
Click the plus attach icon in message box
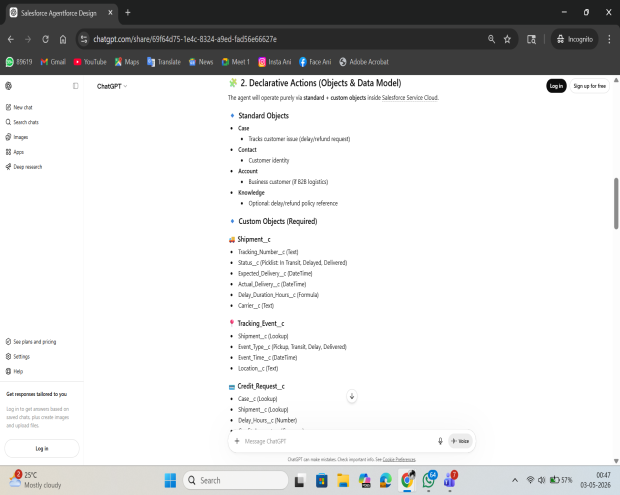pos(237,441)
